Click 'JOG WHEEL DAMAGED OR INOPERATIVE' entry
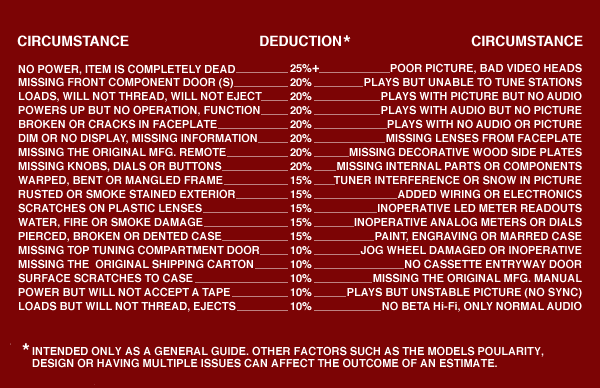Image resolution: width=600 pixels, height=388 pixels. click(x=471, y=250)
